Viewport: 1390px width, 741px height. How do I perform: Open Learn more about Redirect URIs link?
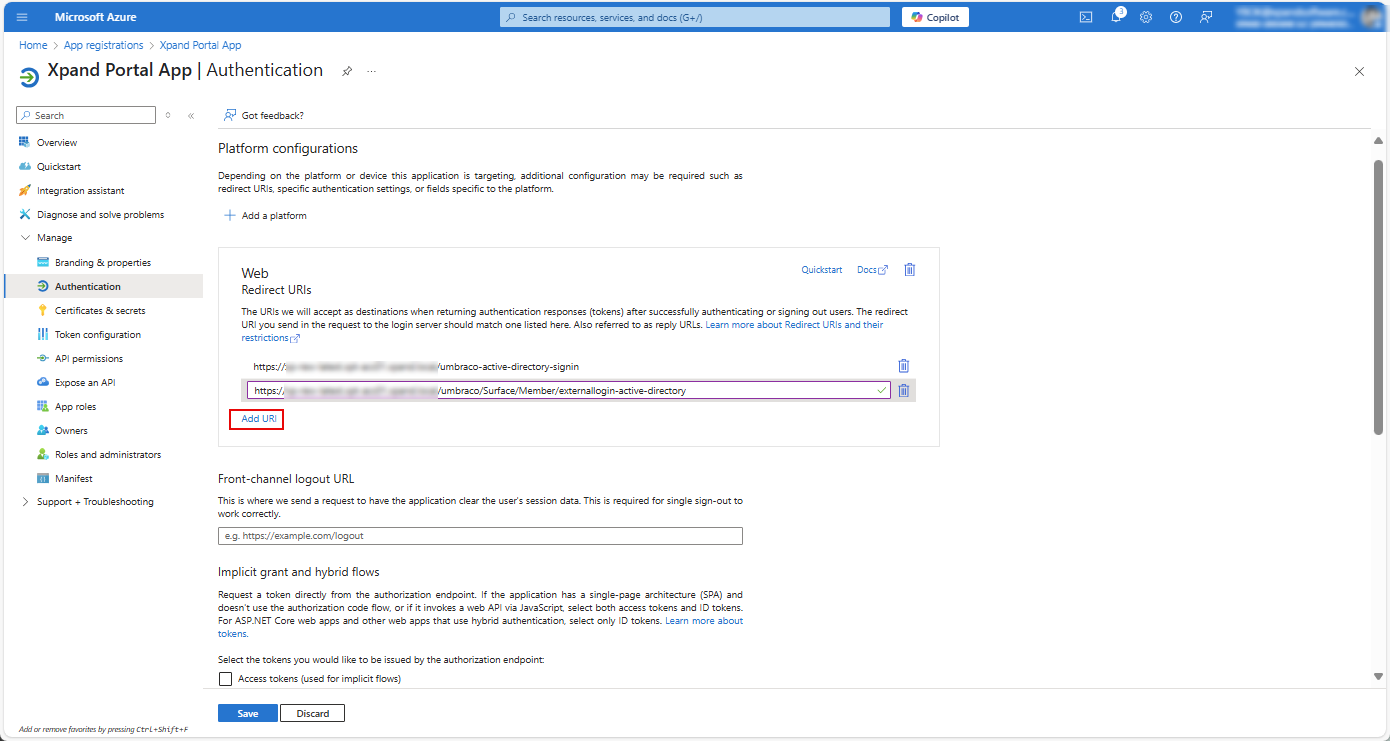click(x=794, y=325)
